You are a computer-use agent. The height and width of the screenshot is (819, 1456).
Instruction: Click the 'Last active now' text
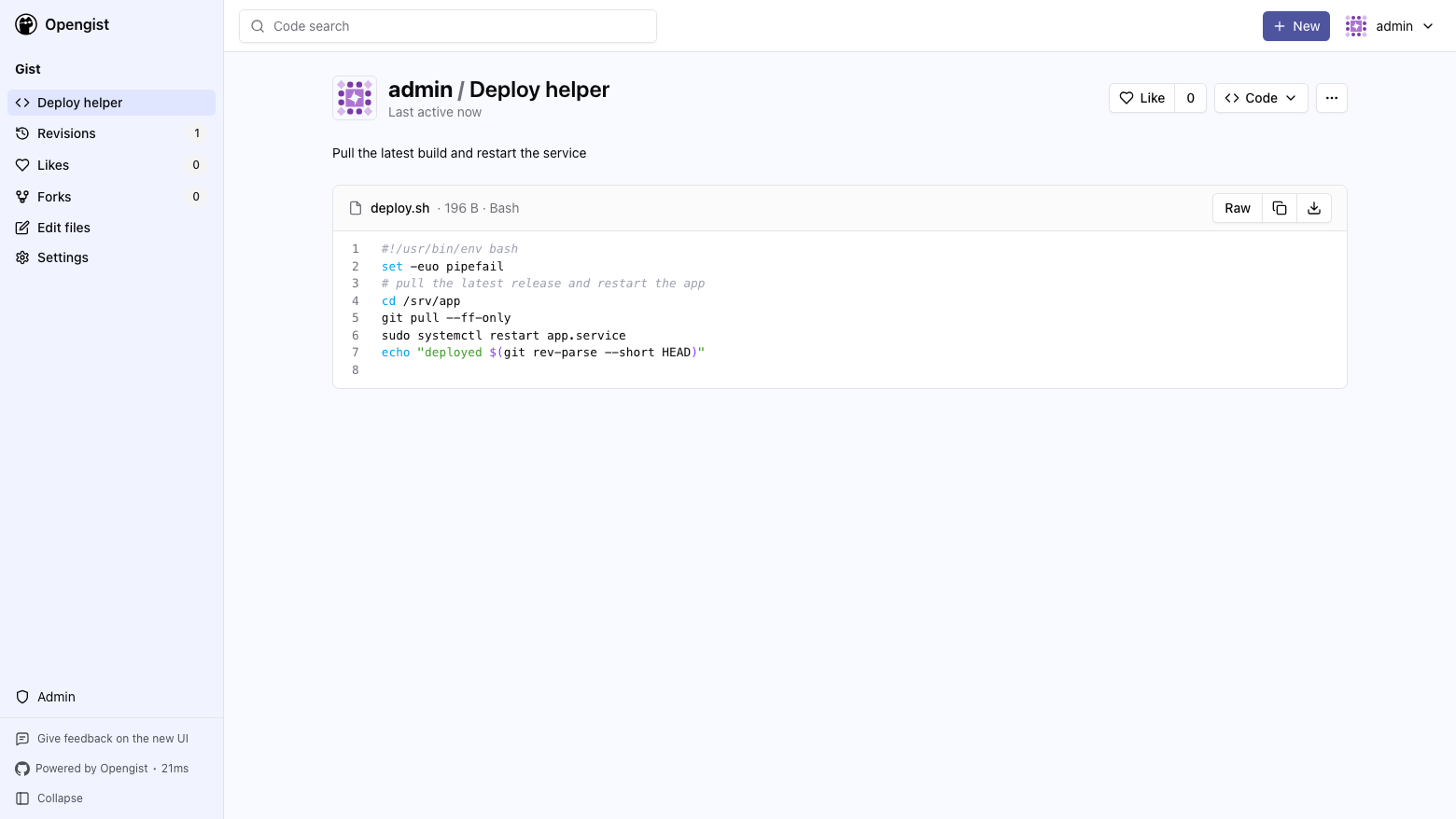tap(435, 112)
